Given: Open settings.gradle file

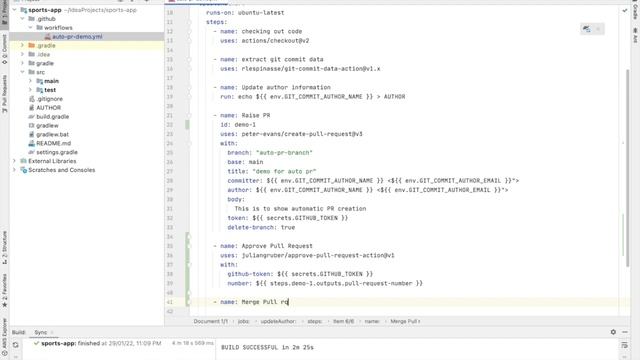Looking at the screenshot, I should [57, 152].
